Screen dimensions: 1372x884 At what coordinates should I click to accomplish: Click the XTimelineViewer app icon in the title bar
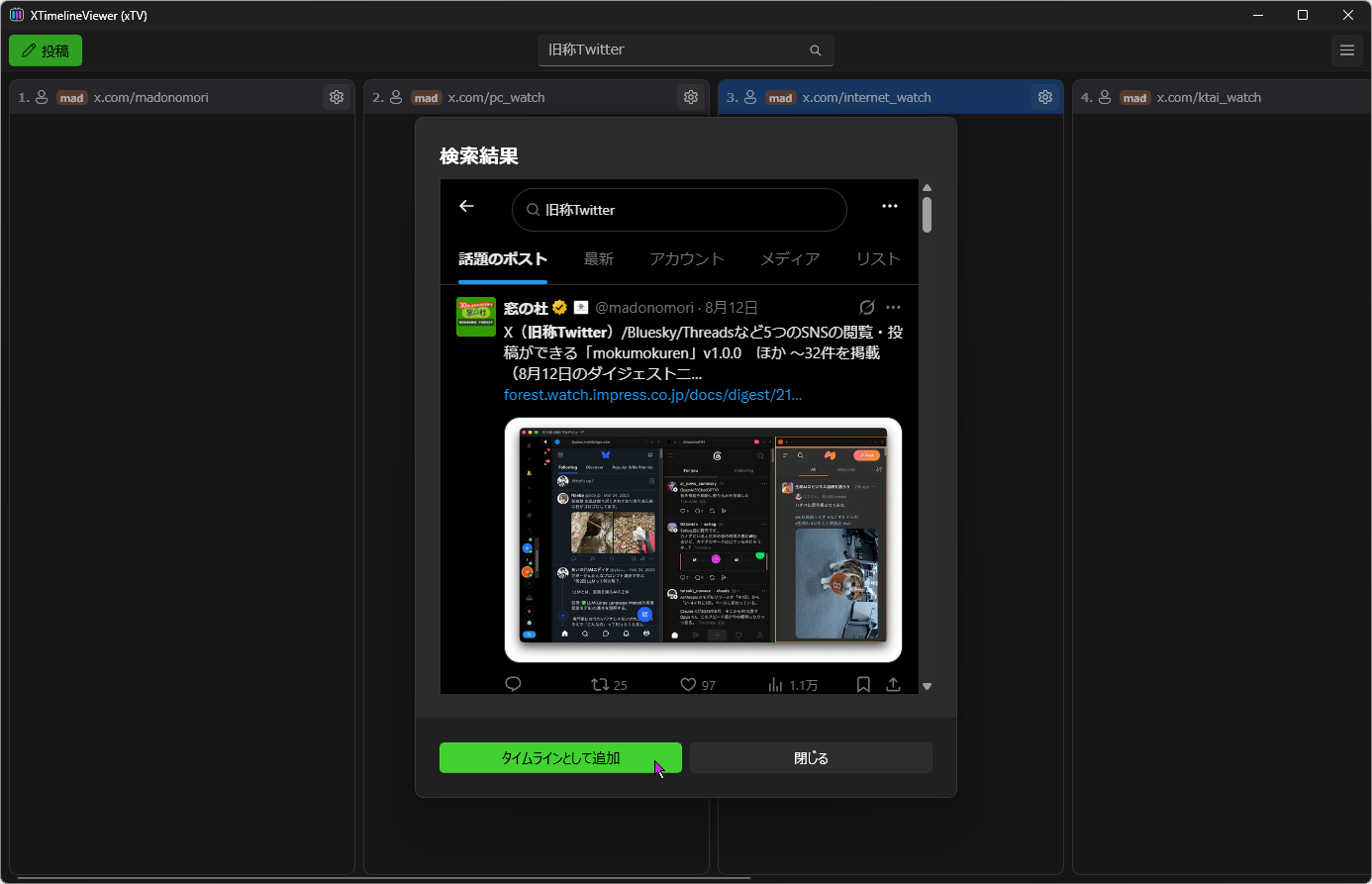pyautogui.click(x=16, y=15)
